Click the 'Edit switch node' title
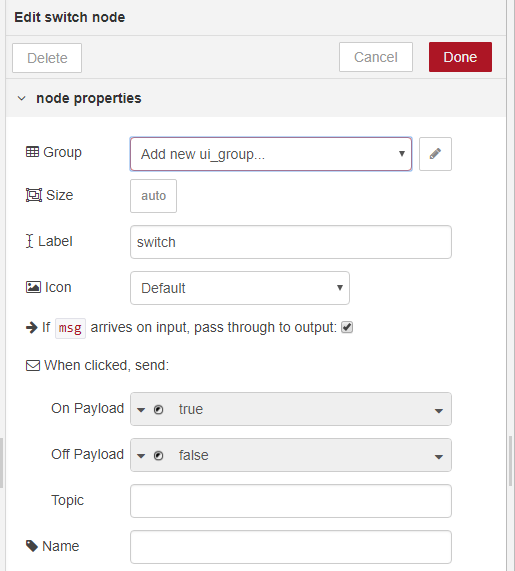515x571 pixels. tap(70, 17)
